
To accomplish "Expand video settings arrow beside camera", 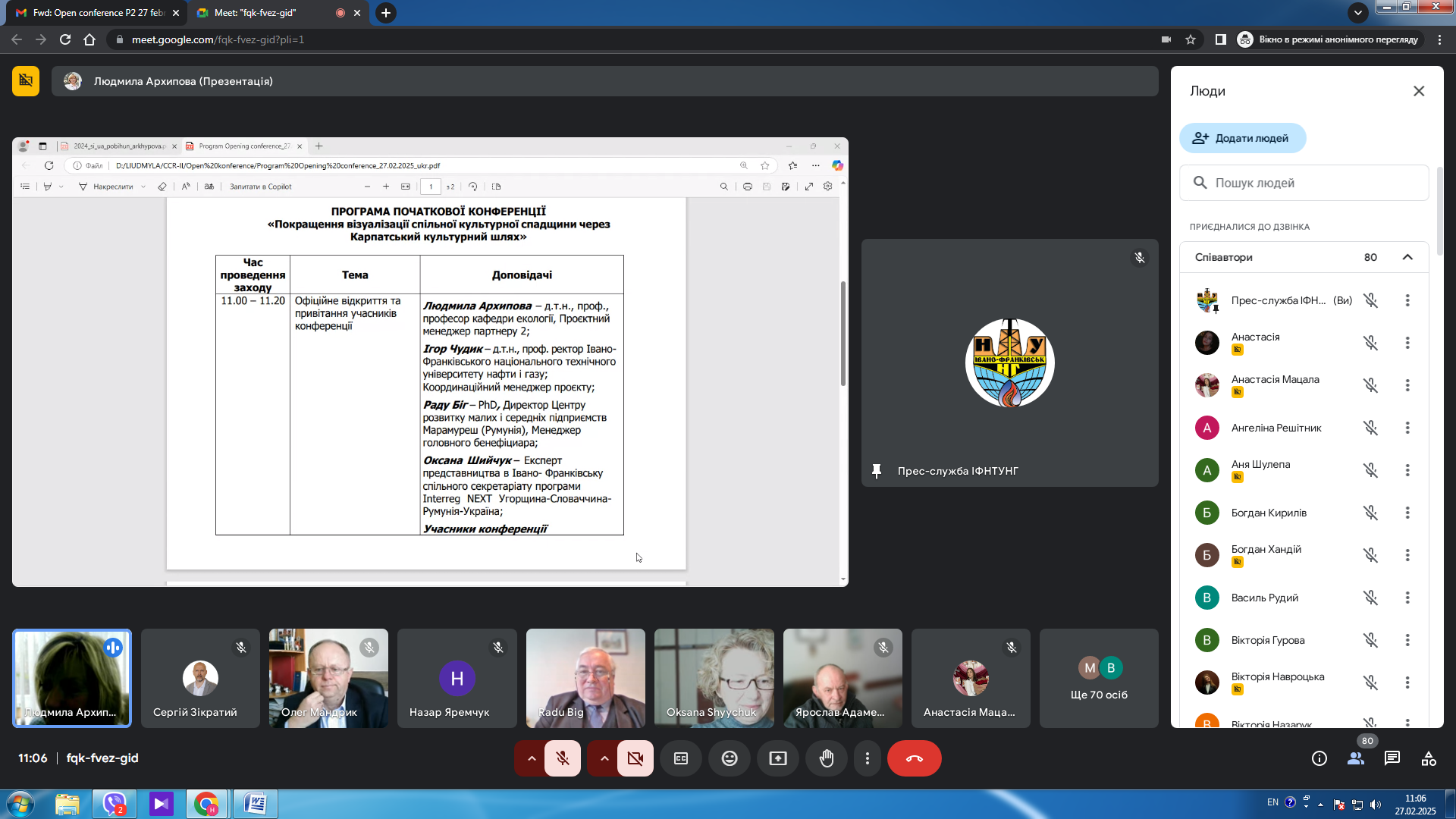I will 604,758.
